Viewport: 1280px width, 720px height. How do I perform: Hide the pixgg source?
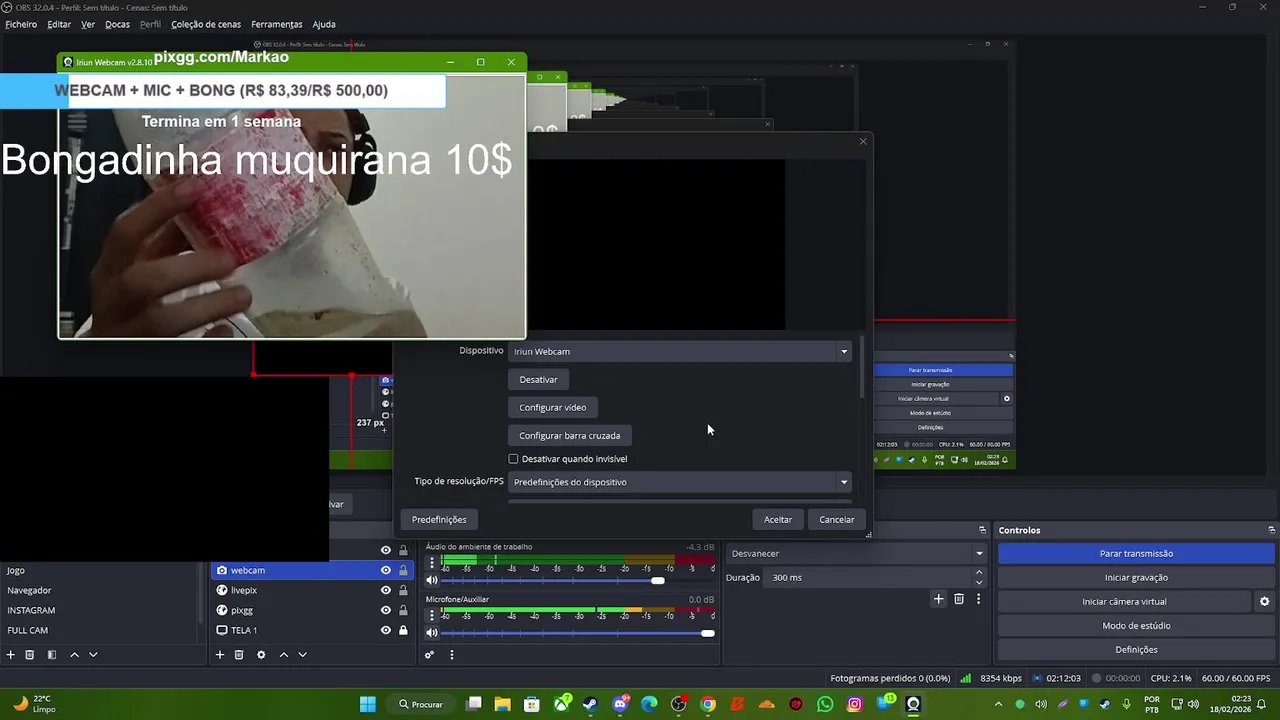point(385,610)
